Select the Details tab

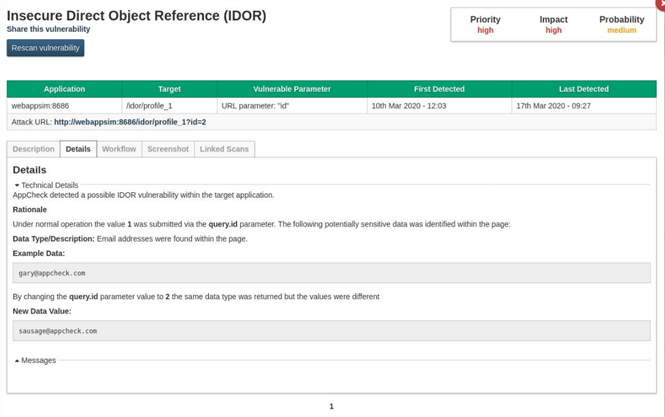pyautogui.click(x=78, y=149)
